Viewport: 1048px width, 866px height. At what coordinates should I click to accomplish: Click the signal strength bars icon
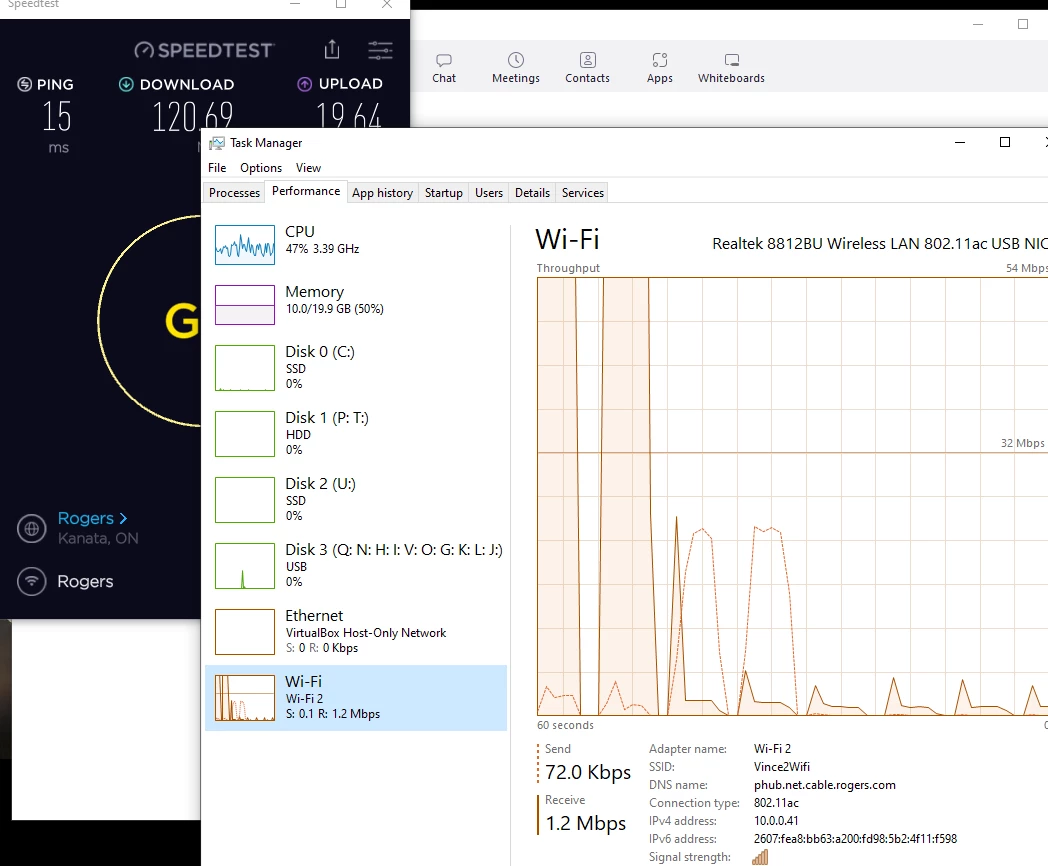(760, 857)
